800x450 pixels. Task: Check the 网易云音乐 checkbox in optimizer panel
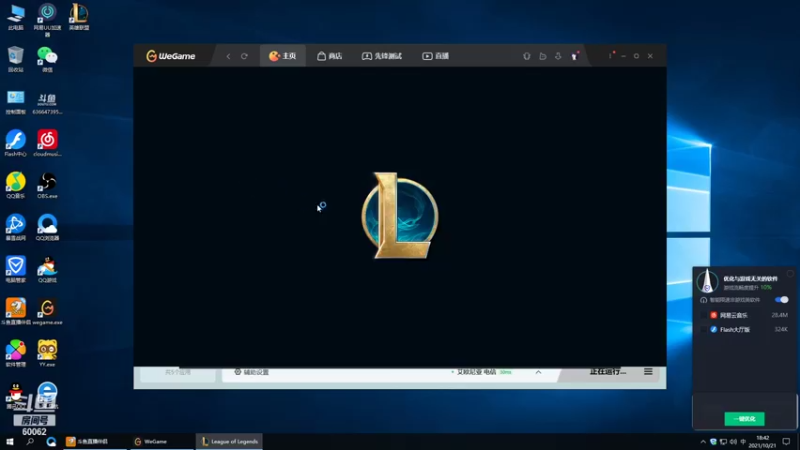click(704, 315)
